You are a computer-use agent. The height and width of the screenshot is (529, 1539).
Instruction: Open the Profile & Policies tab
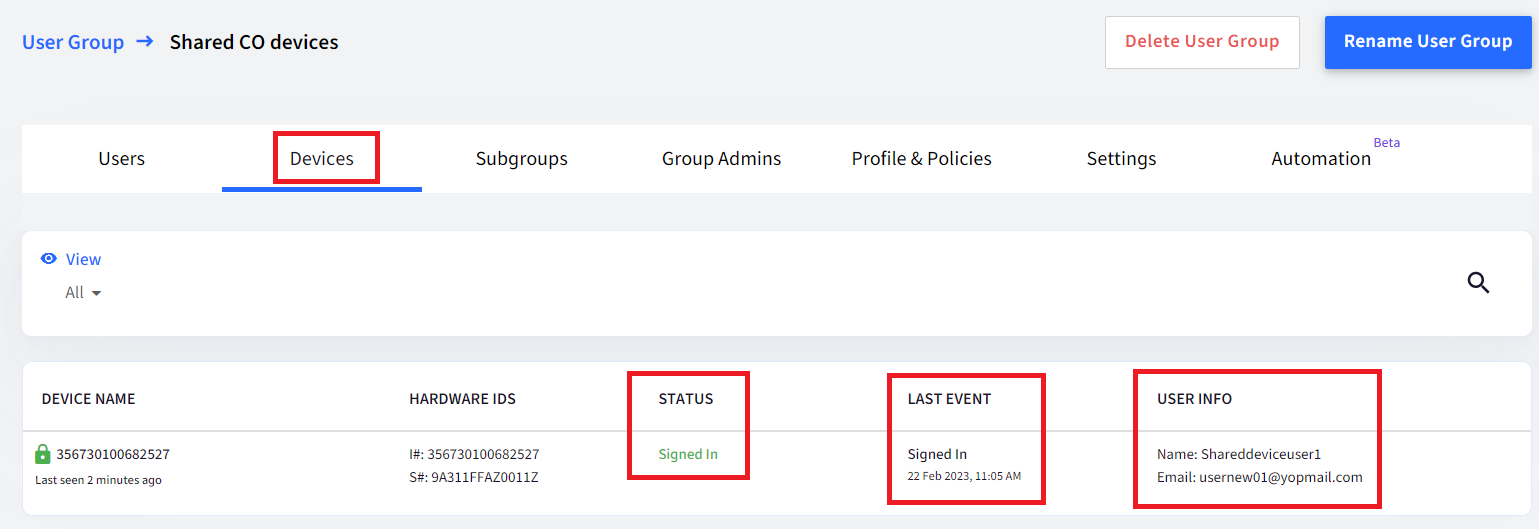922,158
